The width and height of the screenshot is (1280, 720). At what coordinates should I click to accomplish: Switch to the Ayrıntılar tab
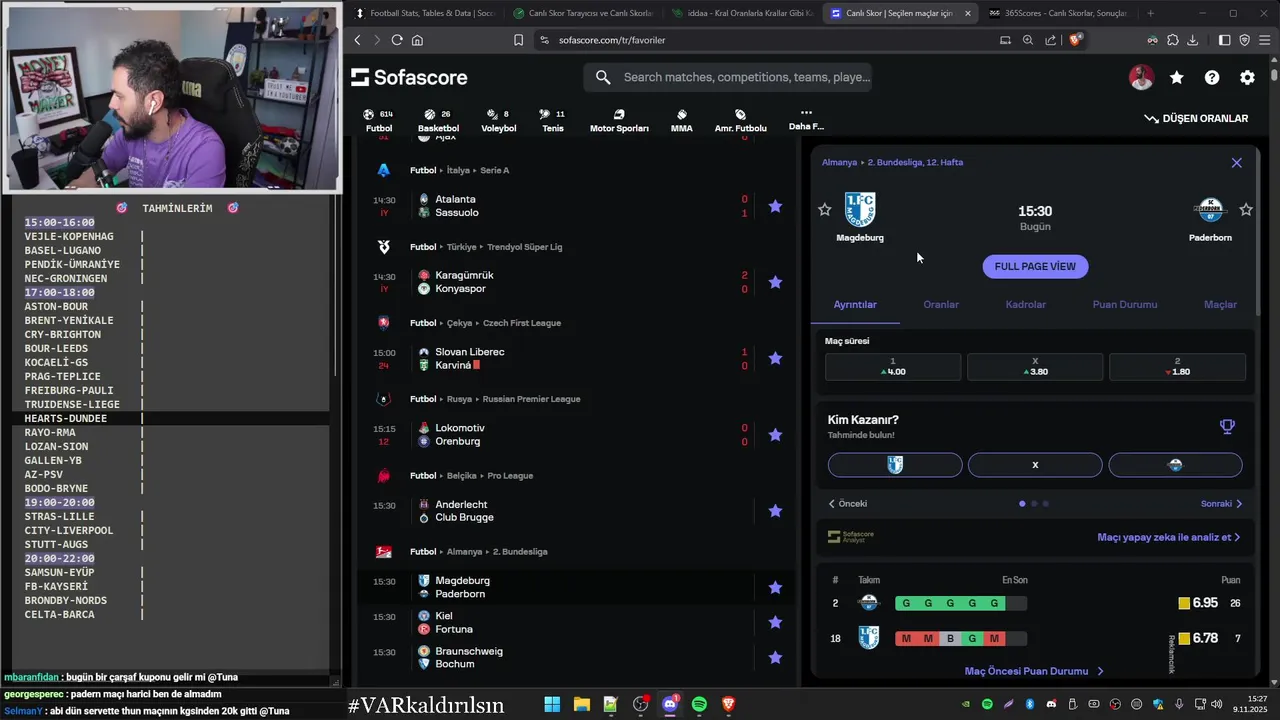[x=855, y=304]
